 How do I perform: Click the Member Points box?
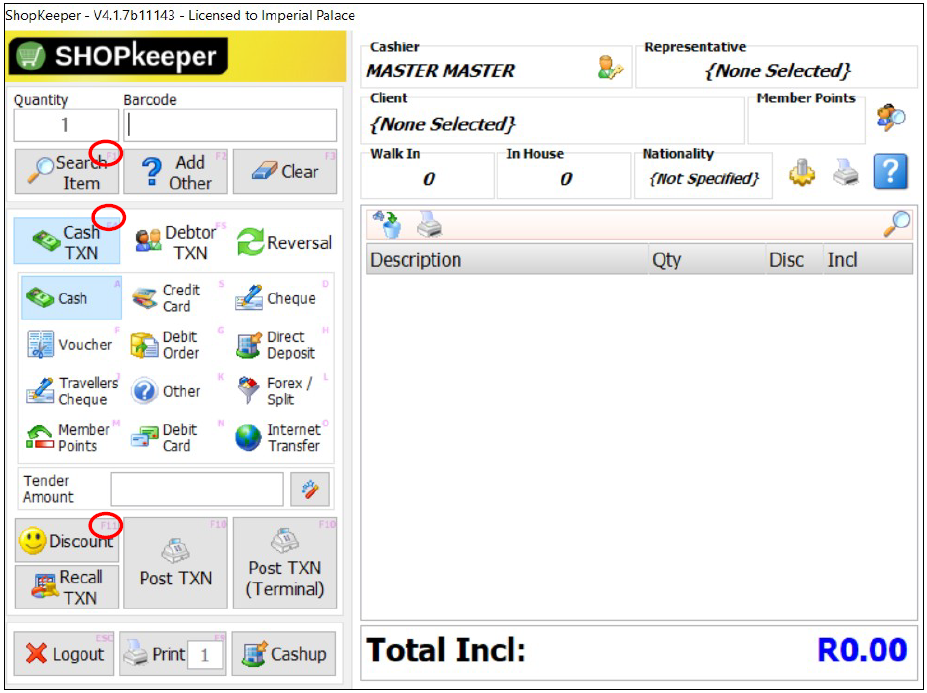[806, 123]
